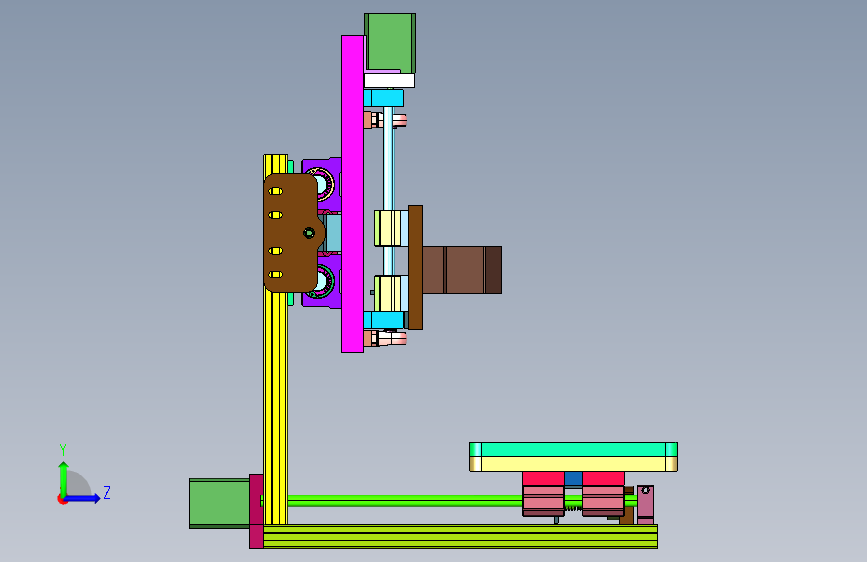
Task: Select the white motor mount block under top motor
Action: pos(389,81)
